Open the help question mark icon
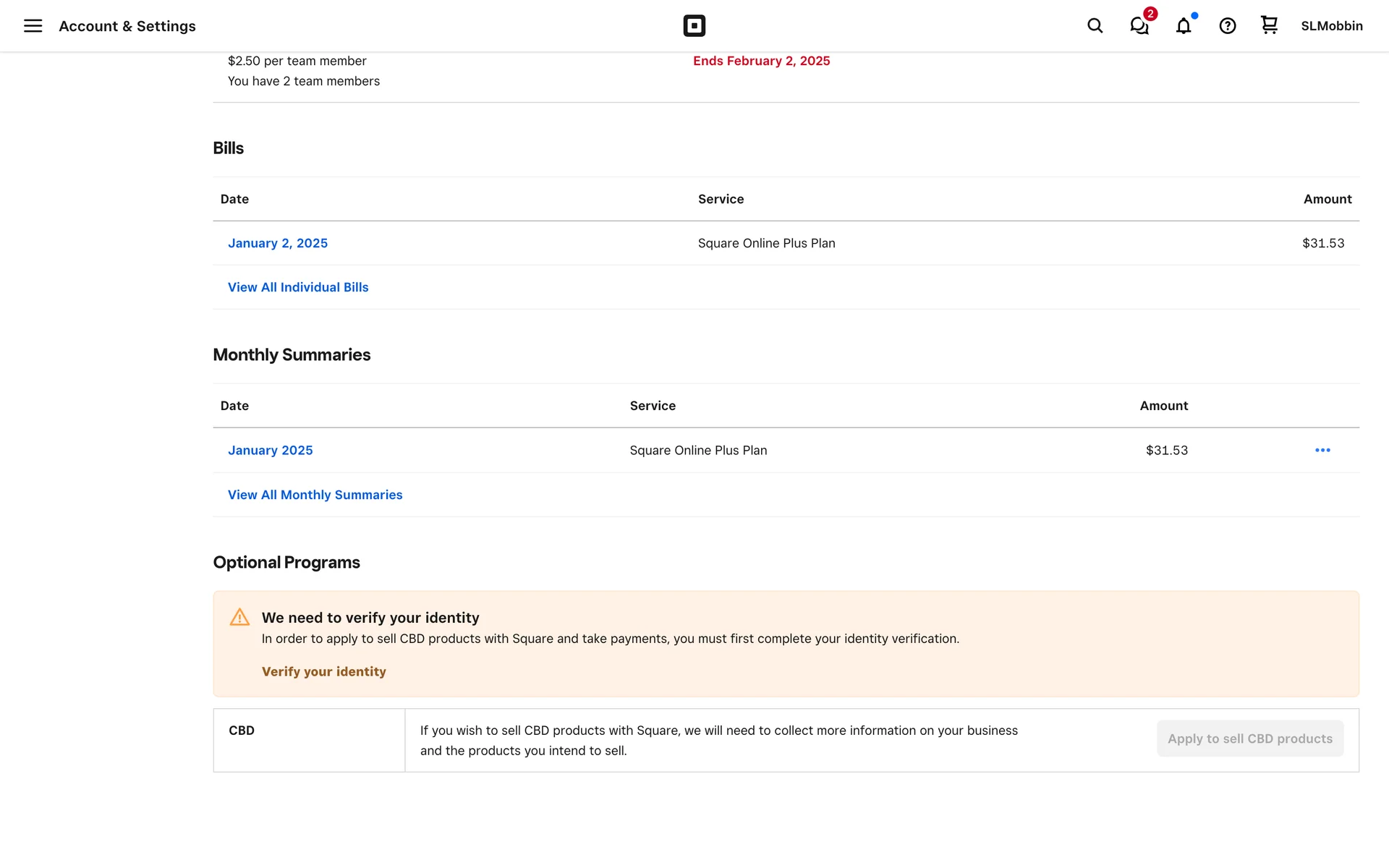This screenshot has height=868, width=1389. point(1227,26)
